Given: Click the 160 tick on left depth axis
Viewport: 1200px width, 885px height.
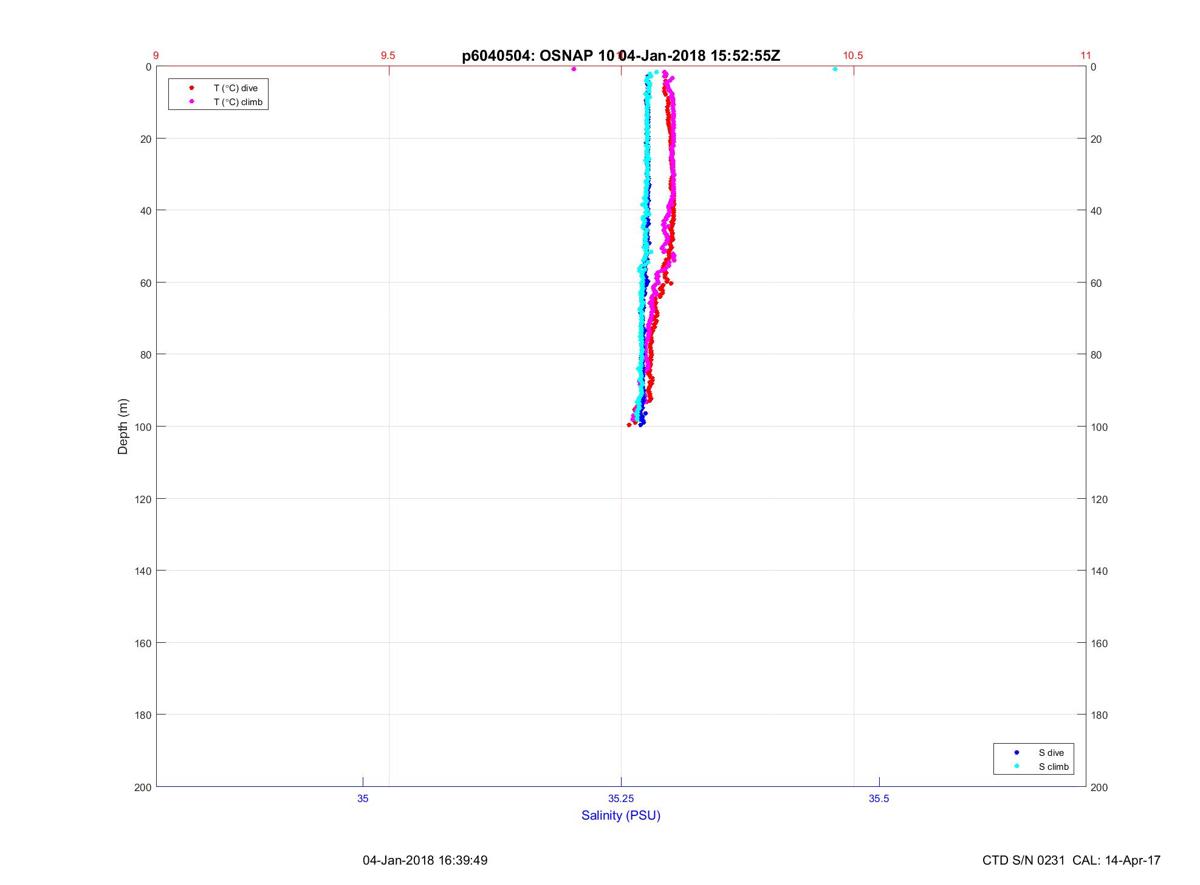Looking at the screenshot, I should (x=142, y=643).
